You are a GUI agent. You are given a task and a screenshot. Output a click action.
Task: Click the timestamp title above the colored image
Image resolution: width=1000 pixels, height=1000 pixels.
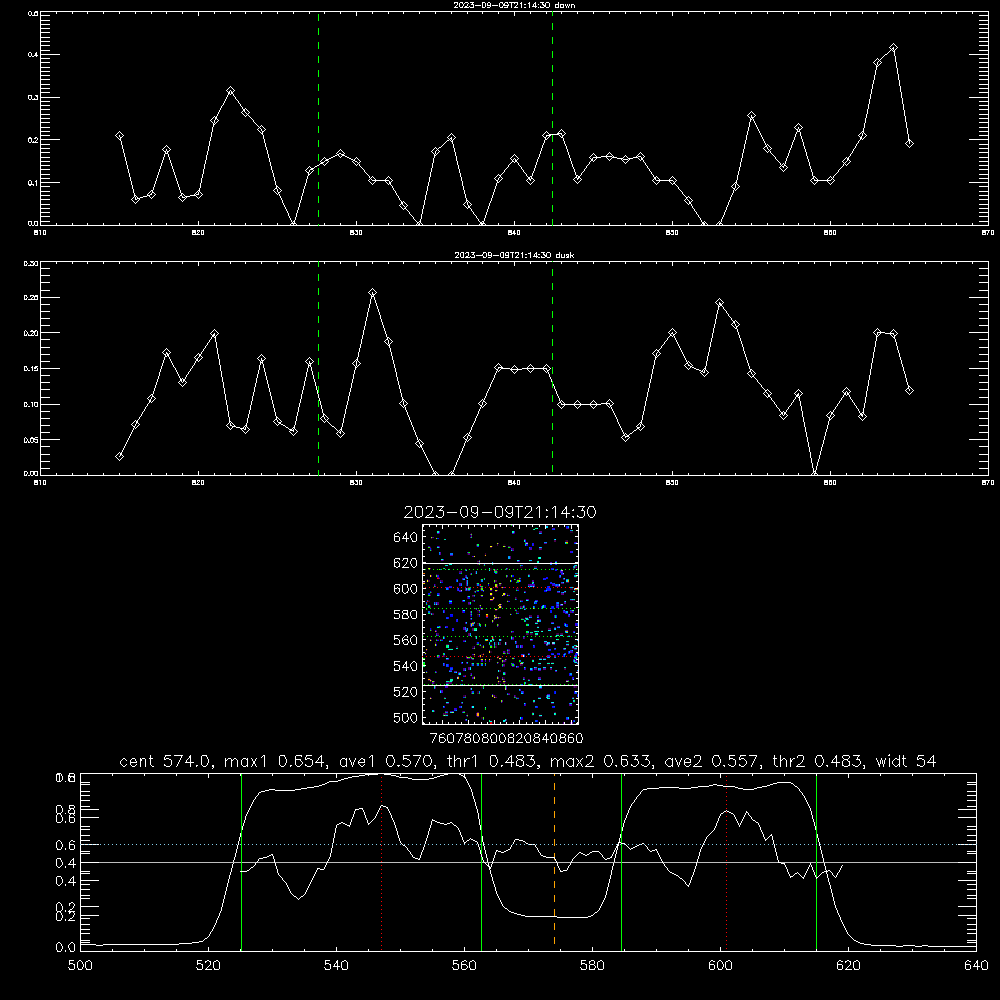click(x=500, y=512)
